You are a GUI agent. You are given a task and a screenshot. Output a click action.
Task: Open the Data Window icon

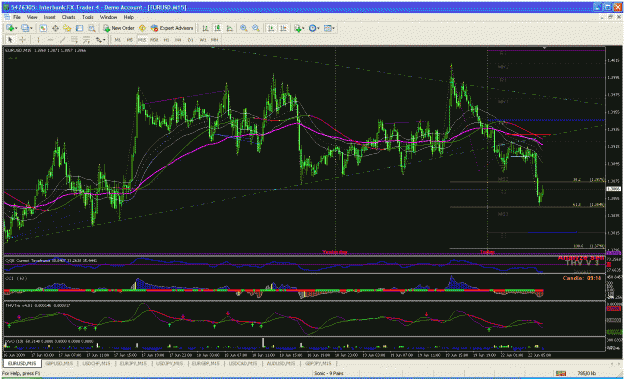pos(55,28)
